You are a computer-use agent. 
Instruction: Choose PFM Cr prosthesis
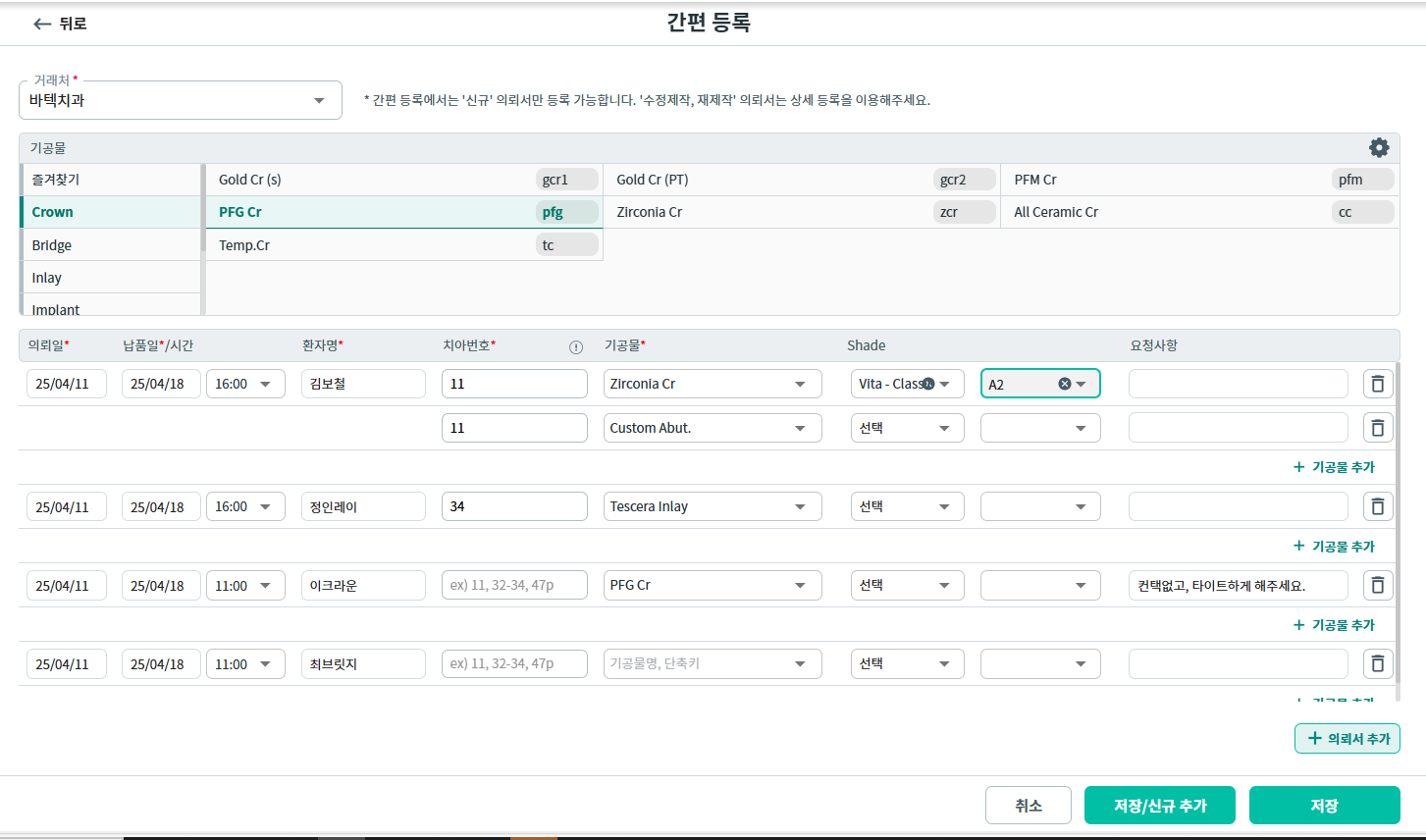pyautogui.click(x=1200, y=180)
